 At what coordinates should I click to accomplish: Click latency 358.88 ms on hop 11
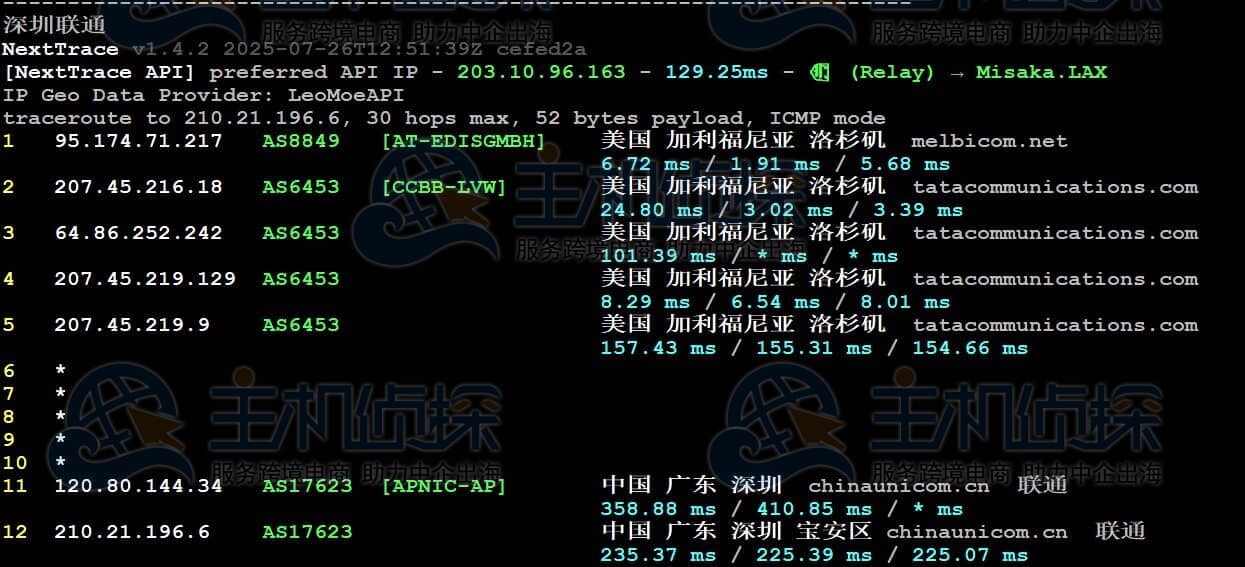(658, 509)
